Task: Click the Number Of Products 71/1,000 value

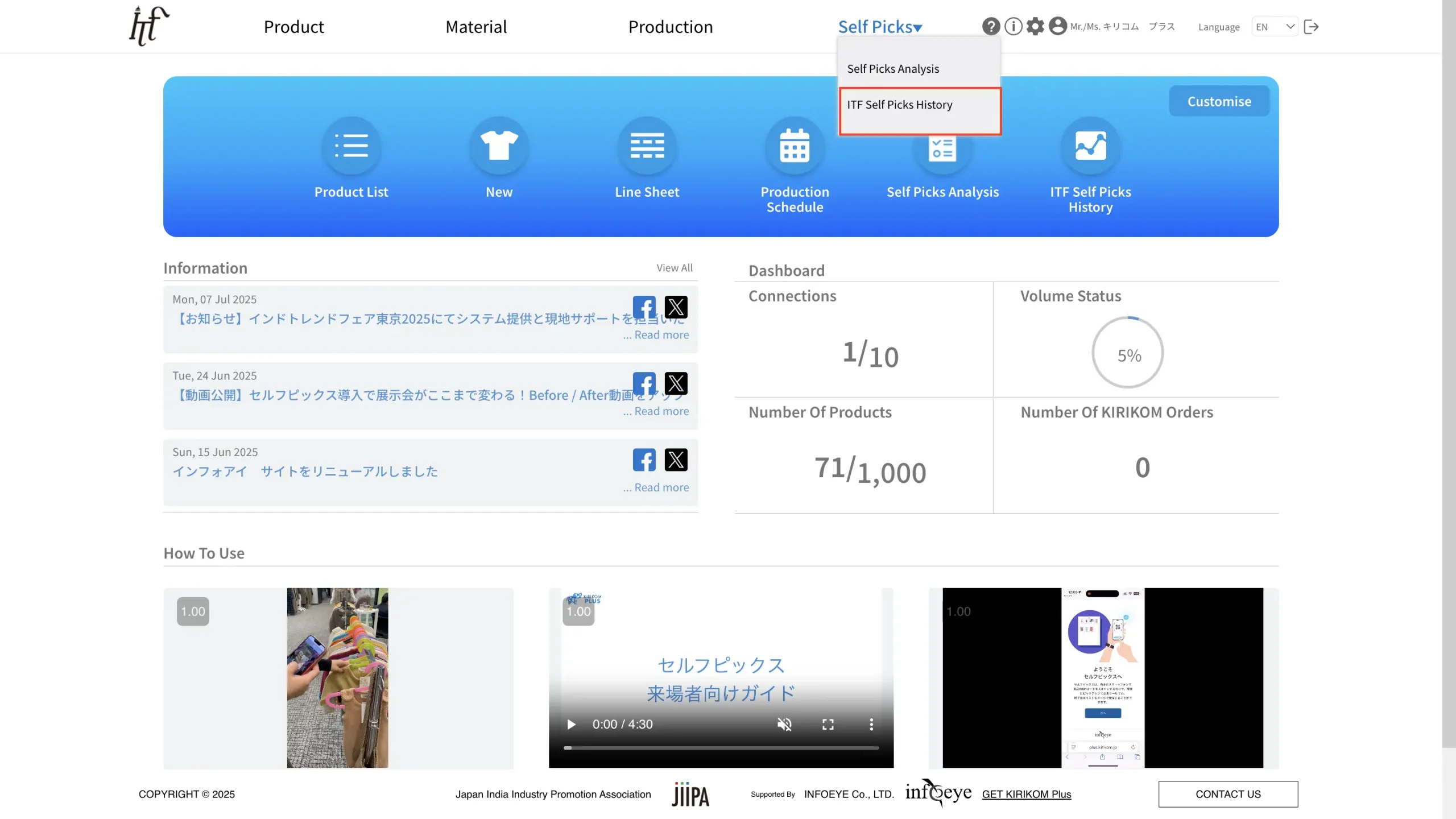Action: click(x=870, y=470)
